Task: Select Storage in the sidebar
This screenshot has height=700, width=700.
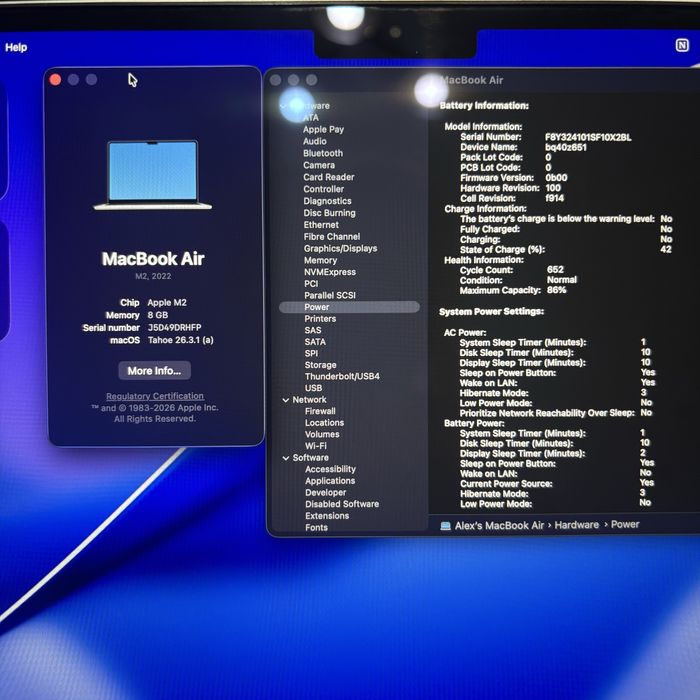Action: pyautogui.click(x=320, y=365)
